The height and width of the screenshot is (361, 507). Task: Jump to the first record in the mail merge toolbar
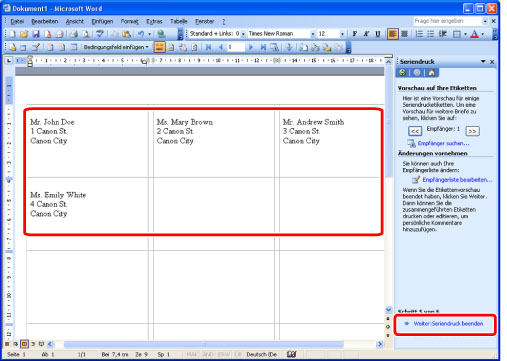coord(209,47)
